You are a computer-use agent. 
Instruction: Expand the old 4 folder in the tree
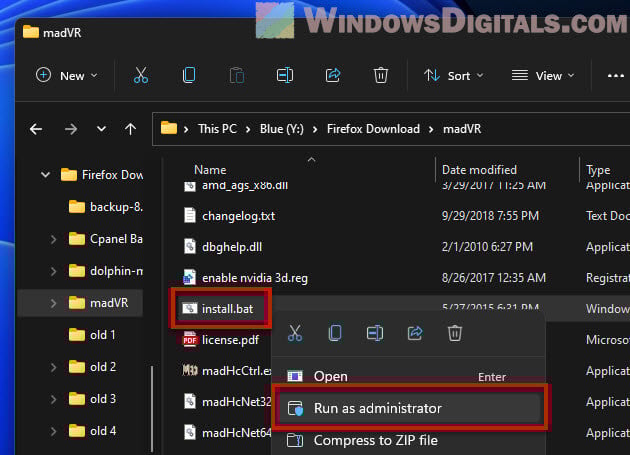53,431
